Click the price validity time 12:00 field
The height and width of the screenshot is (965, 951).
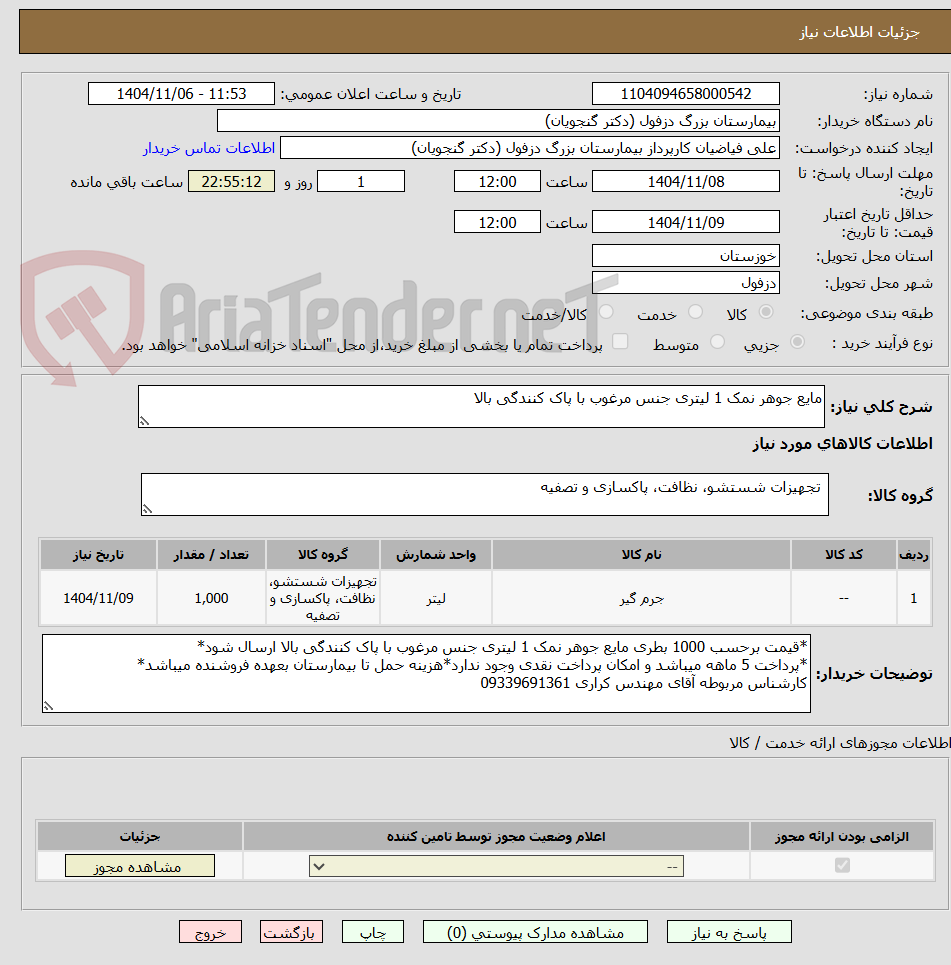point(497,222)
